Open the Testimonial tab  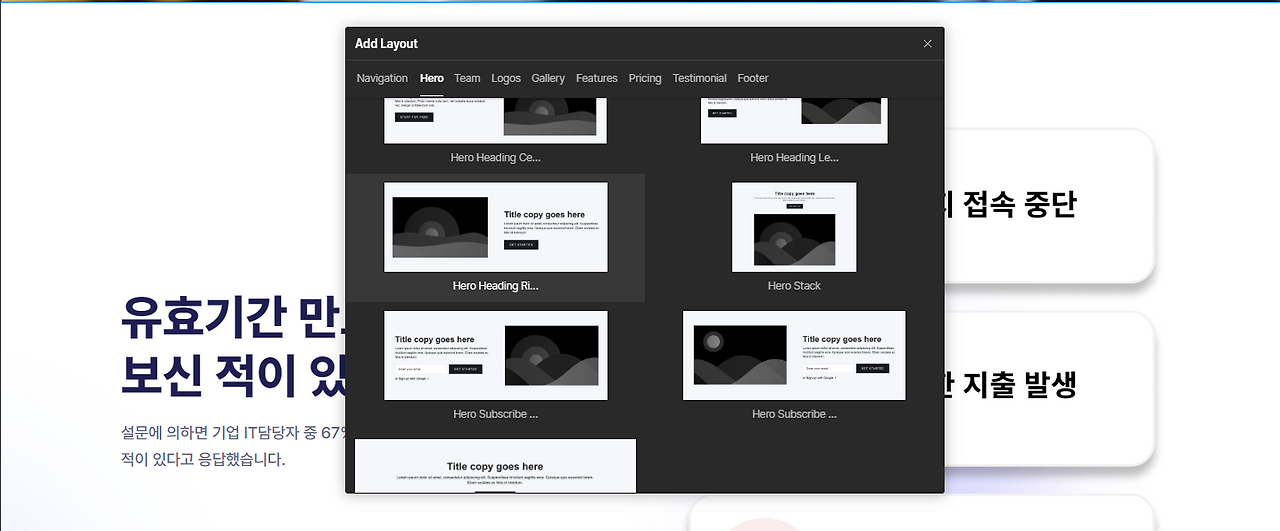pyautogui.click(x=700, y=78)
